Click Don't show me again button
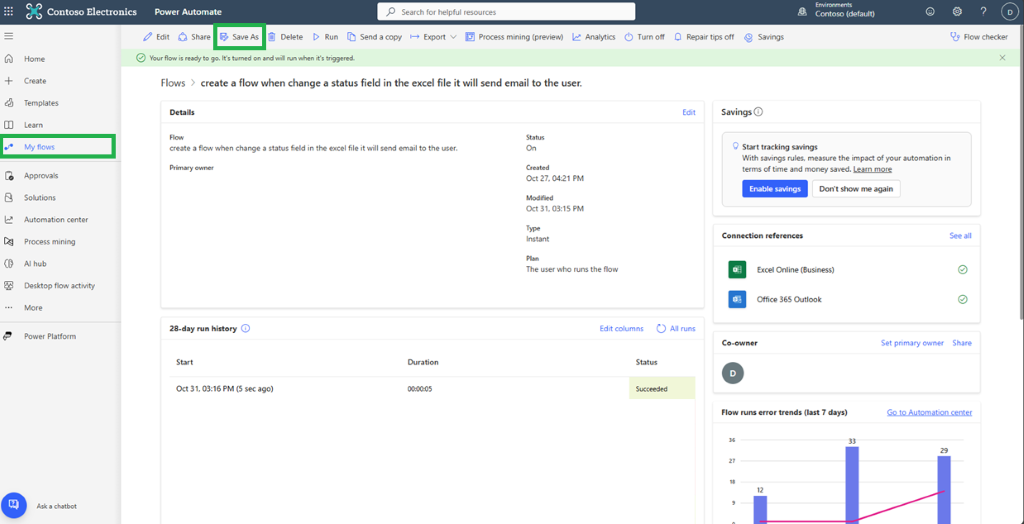 coord(856,189)
